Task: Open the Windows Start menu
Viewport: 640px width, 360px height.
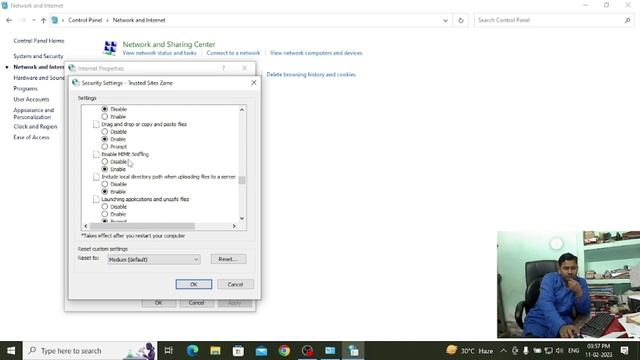Action: (x=11, y=351)
